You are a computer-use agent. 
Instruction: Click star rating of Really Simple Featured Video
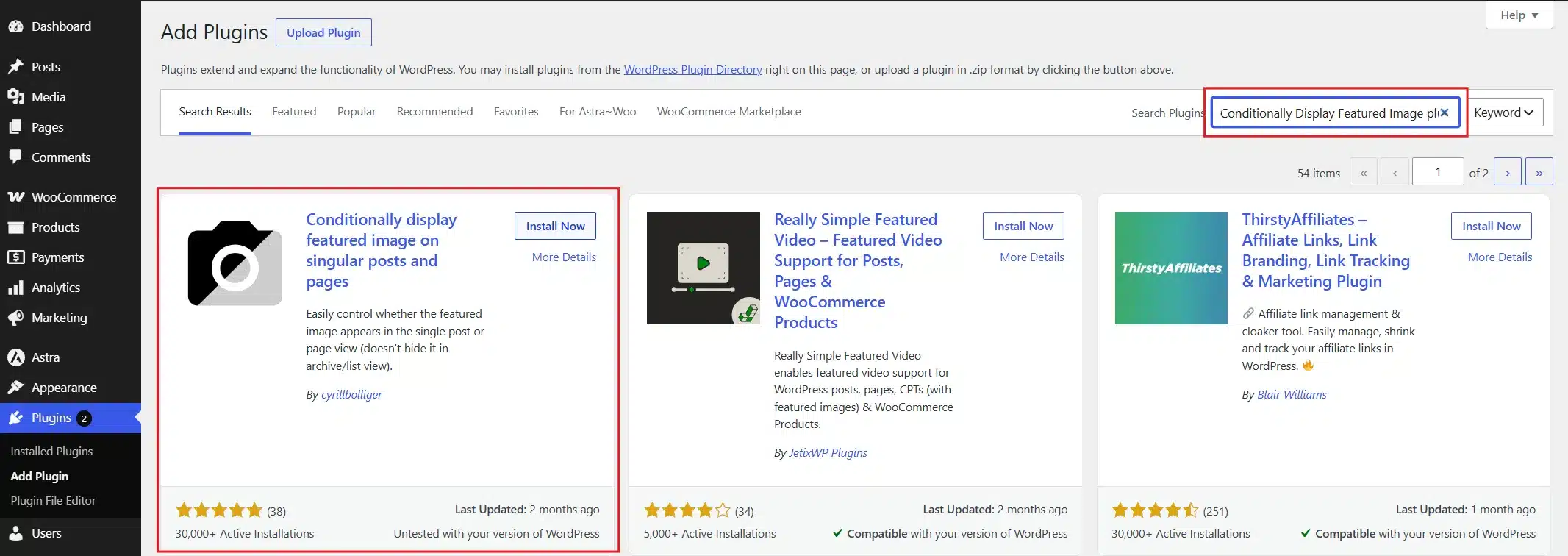(687, 510)
